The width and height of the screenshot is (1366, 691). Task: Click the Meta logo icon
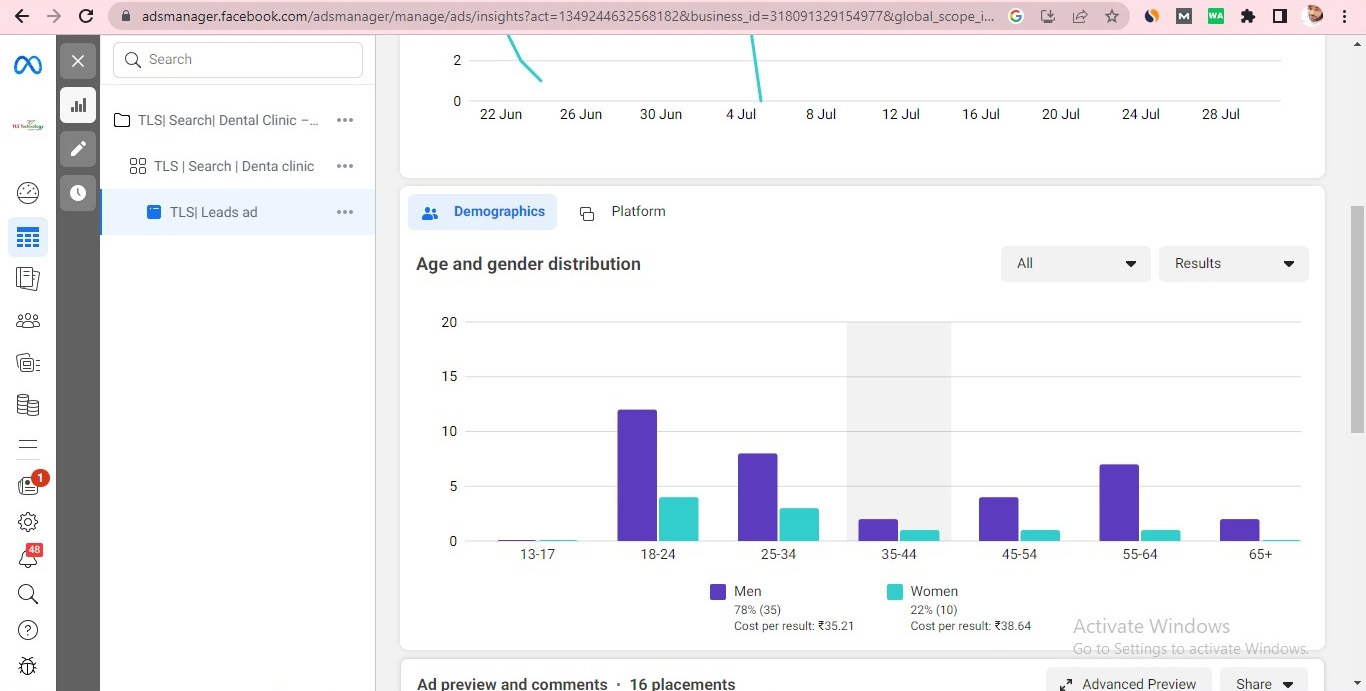28,65
